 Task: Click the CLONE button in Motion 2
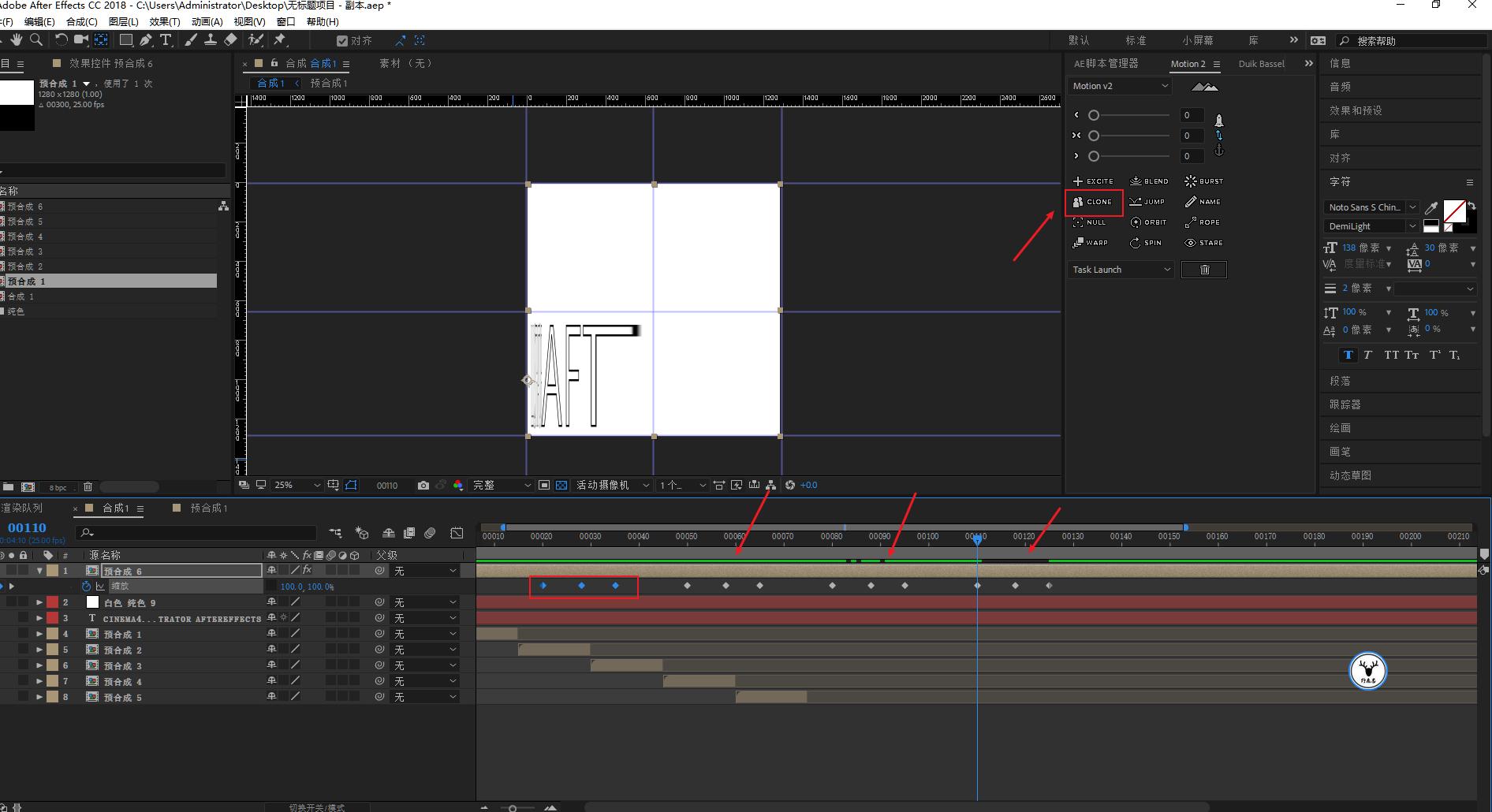tap(1093, 202)
